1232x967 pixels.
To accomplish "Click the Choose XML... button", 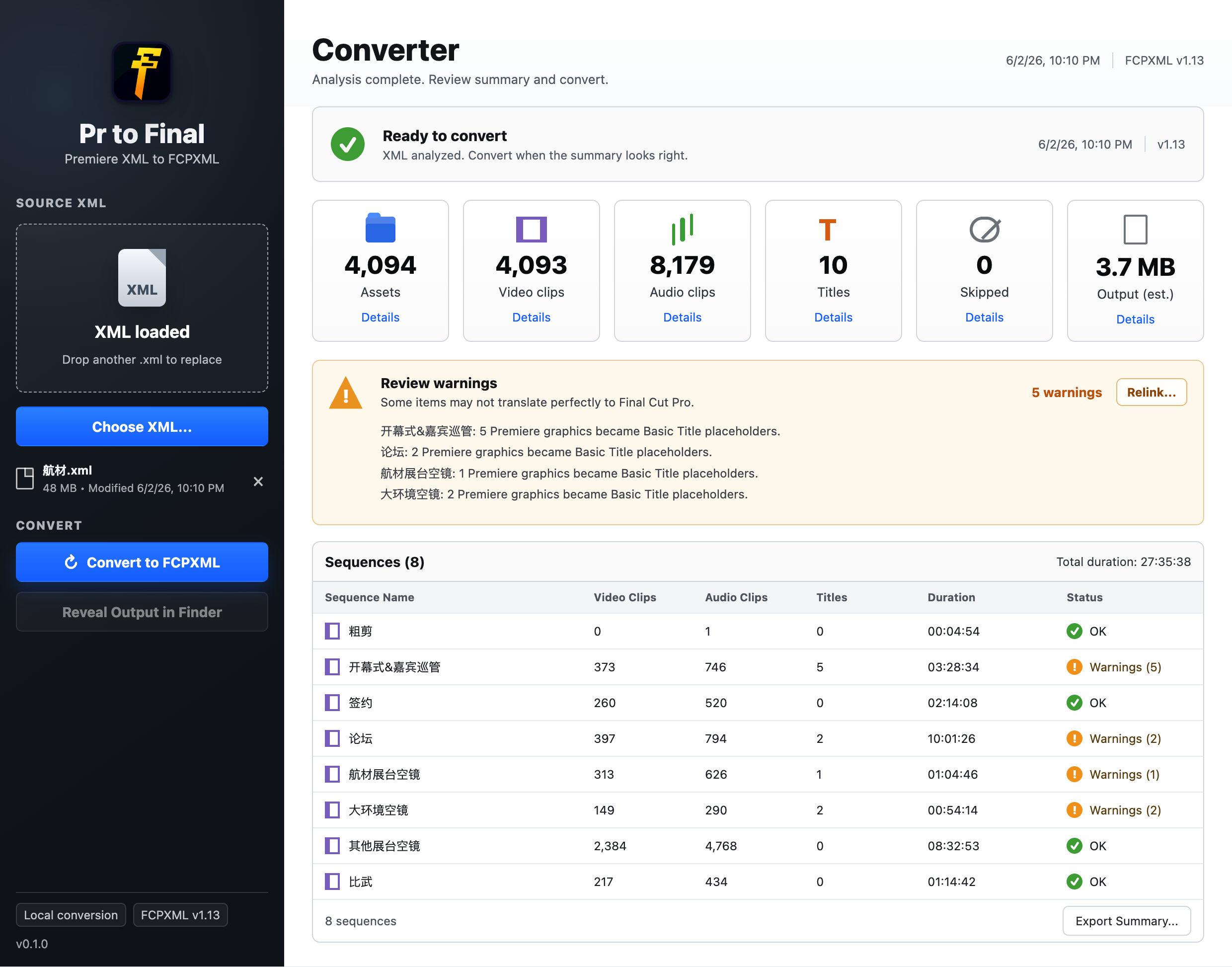I will 142,426.
